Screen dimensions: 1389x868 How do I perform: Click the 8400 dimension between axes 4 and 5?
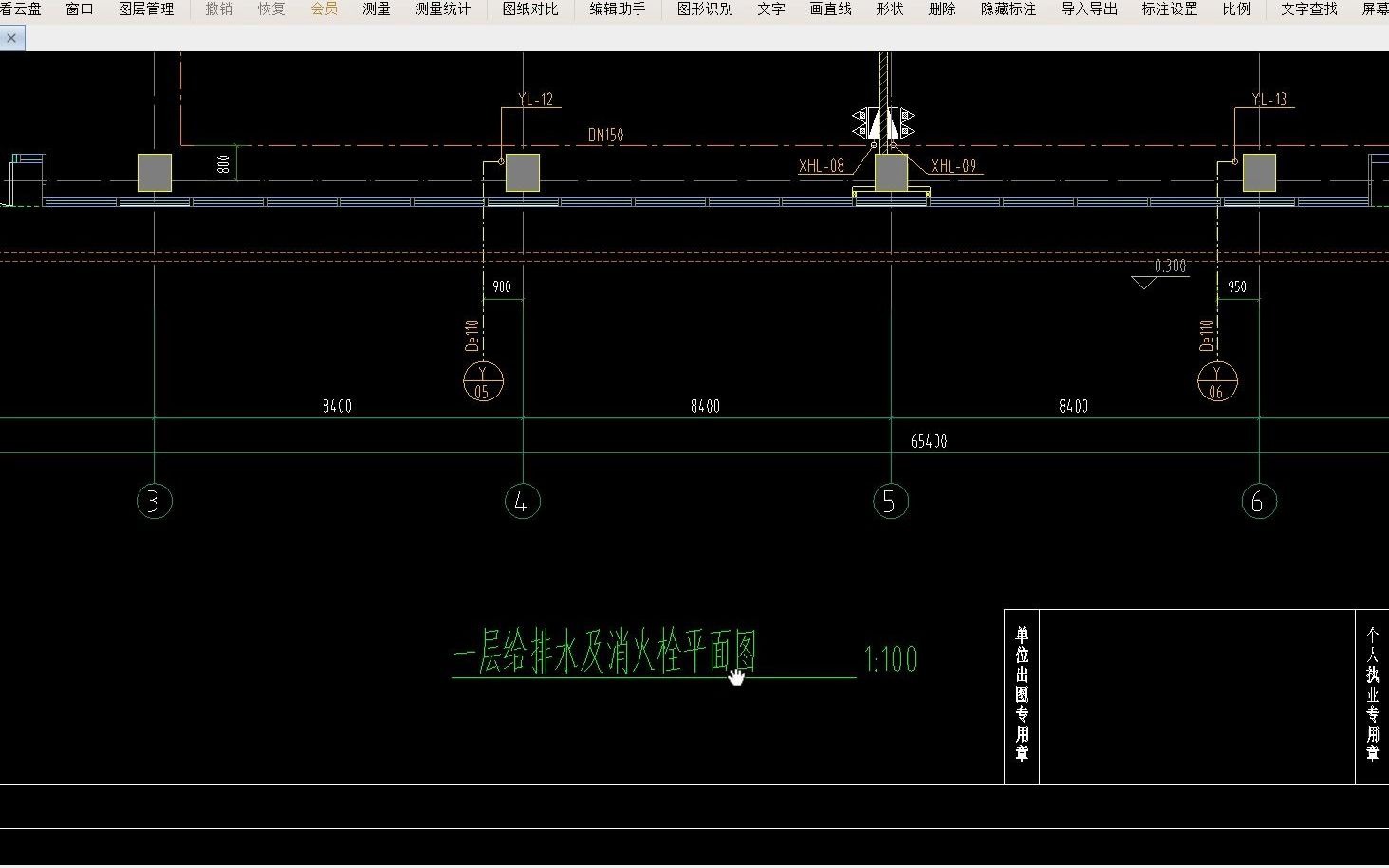705,406
